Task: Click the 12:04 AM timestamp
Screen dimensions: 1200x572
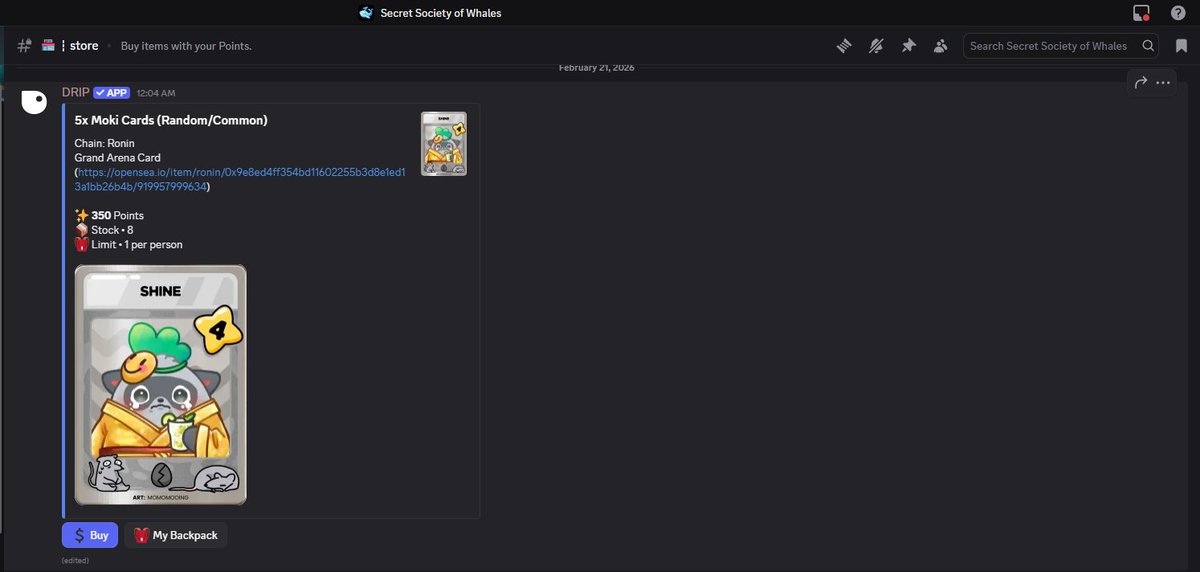Action: click(x=156, y=93)
